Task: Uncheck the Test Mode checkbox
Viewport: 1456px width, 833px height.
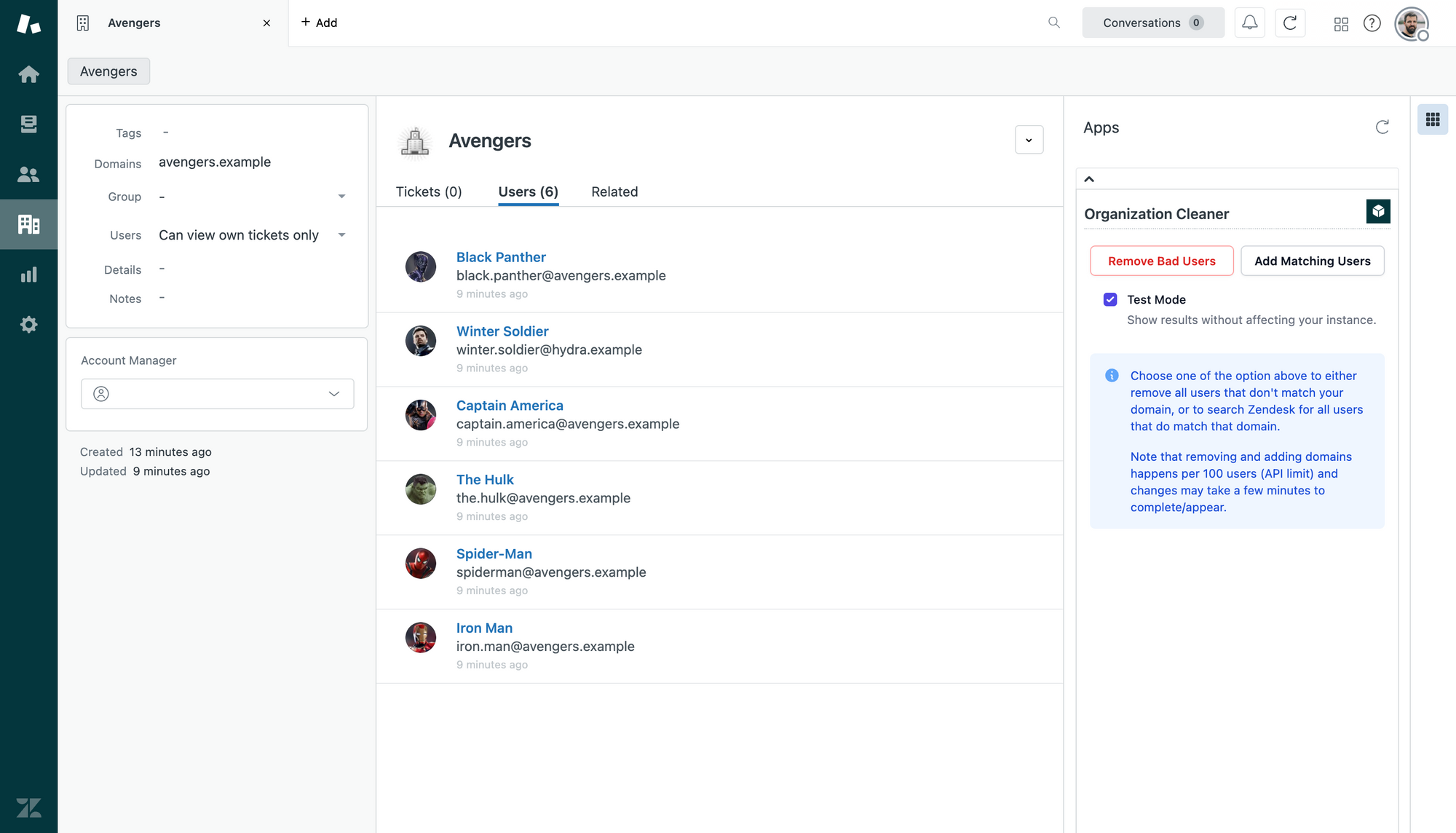Action: pyautogui.click(x=1110, y=299)
